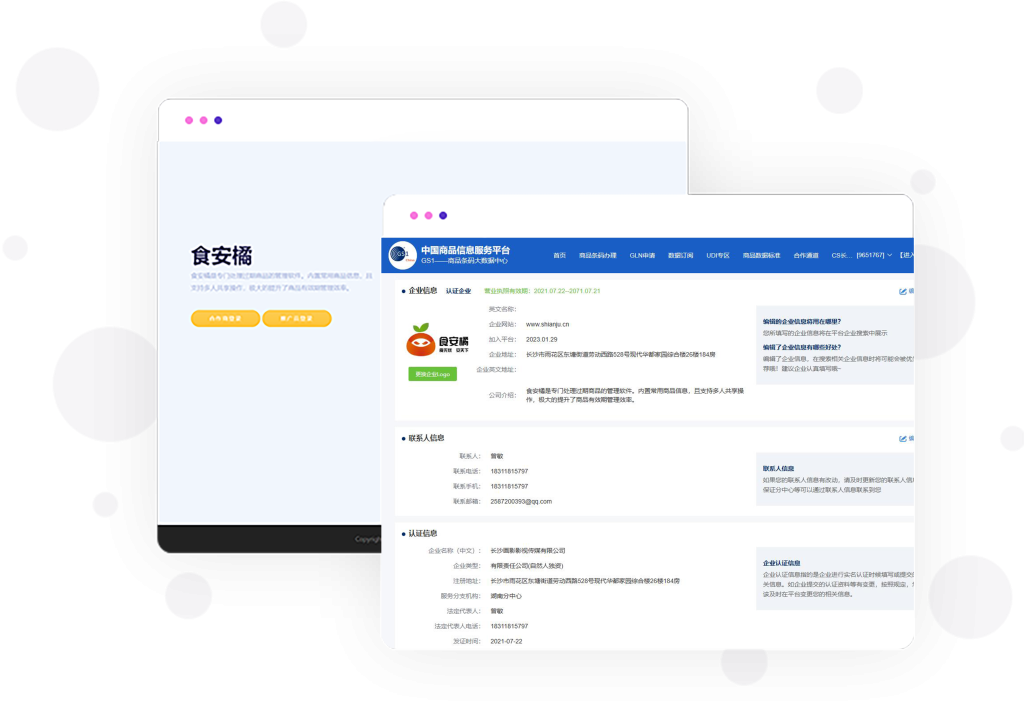The width and height of the screenshot is (1024, 713).
Task: Click the GS1——商品条码大数据中心 subtitle
Action: click(x=464, y=261)
